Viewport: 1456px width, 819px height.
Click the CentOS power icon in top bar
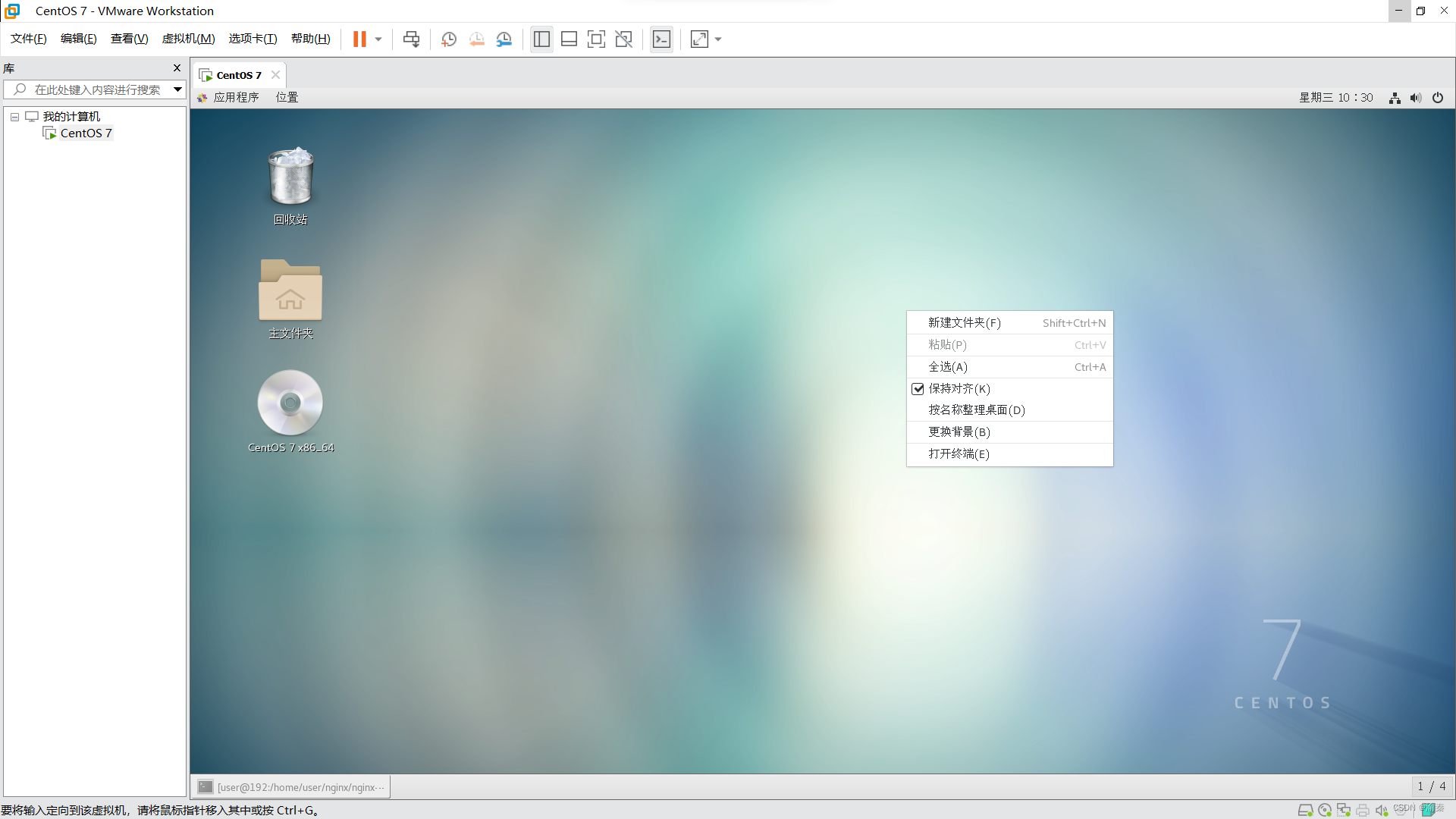point(1438,98)
